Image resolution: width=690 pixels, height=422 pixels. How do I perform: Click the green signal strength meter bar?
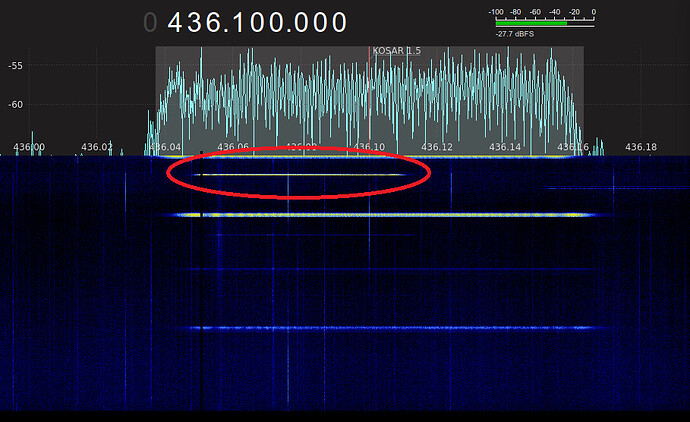click(531, 23)
